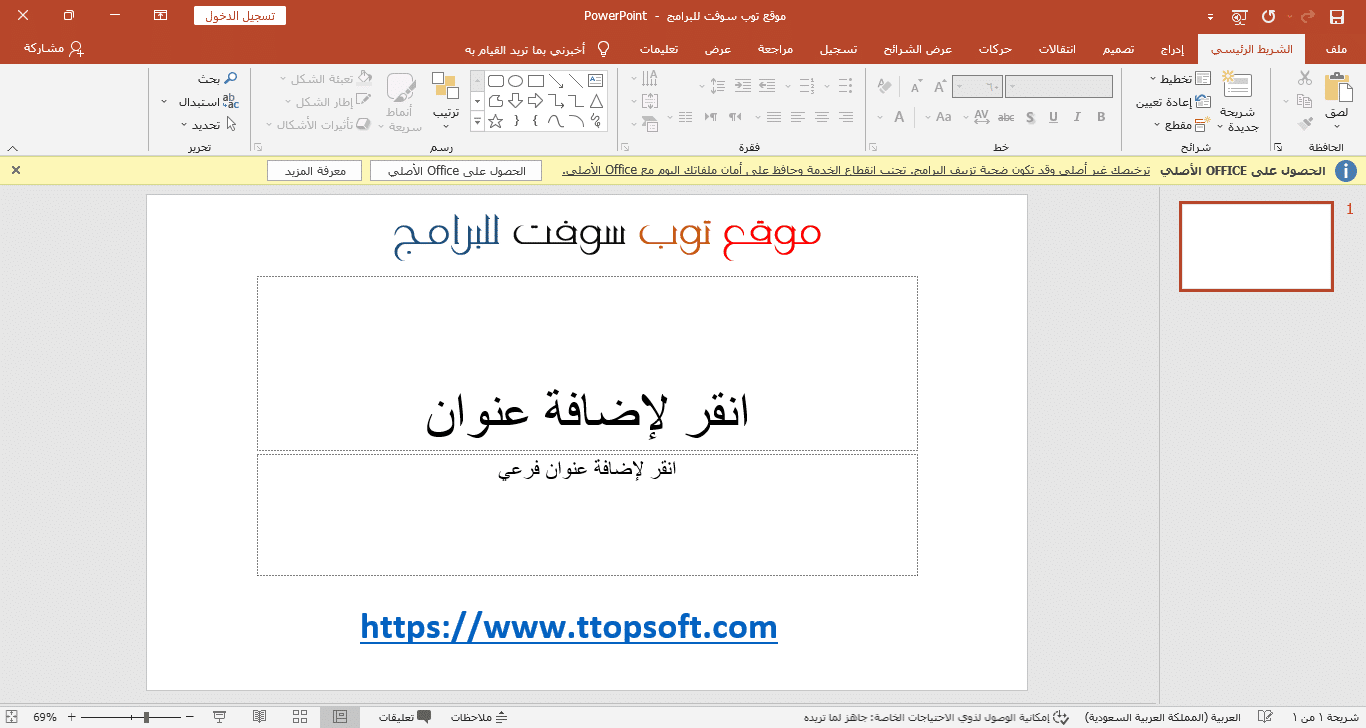Select the 5-point Star shape

[495, 121]
